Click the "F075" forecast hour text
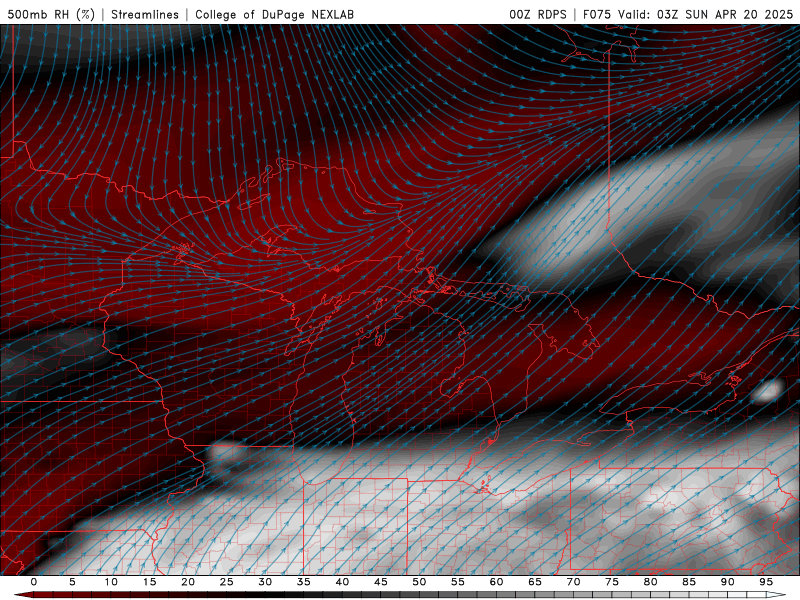 pos(597,14)
